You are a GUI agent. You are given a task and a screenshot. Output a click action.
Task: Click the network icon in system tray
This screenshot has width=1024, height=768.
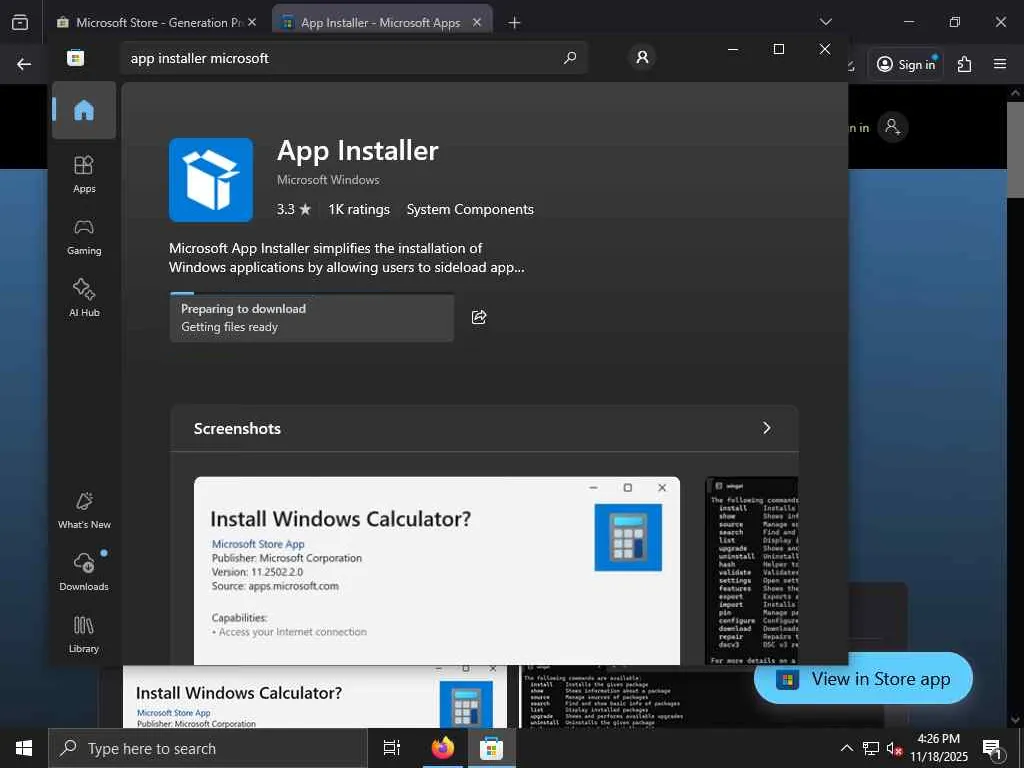click(871, 748)
